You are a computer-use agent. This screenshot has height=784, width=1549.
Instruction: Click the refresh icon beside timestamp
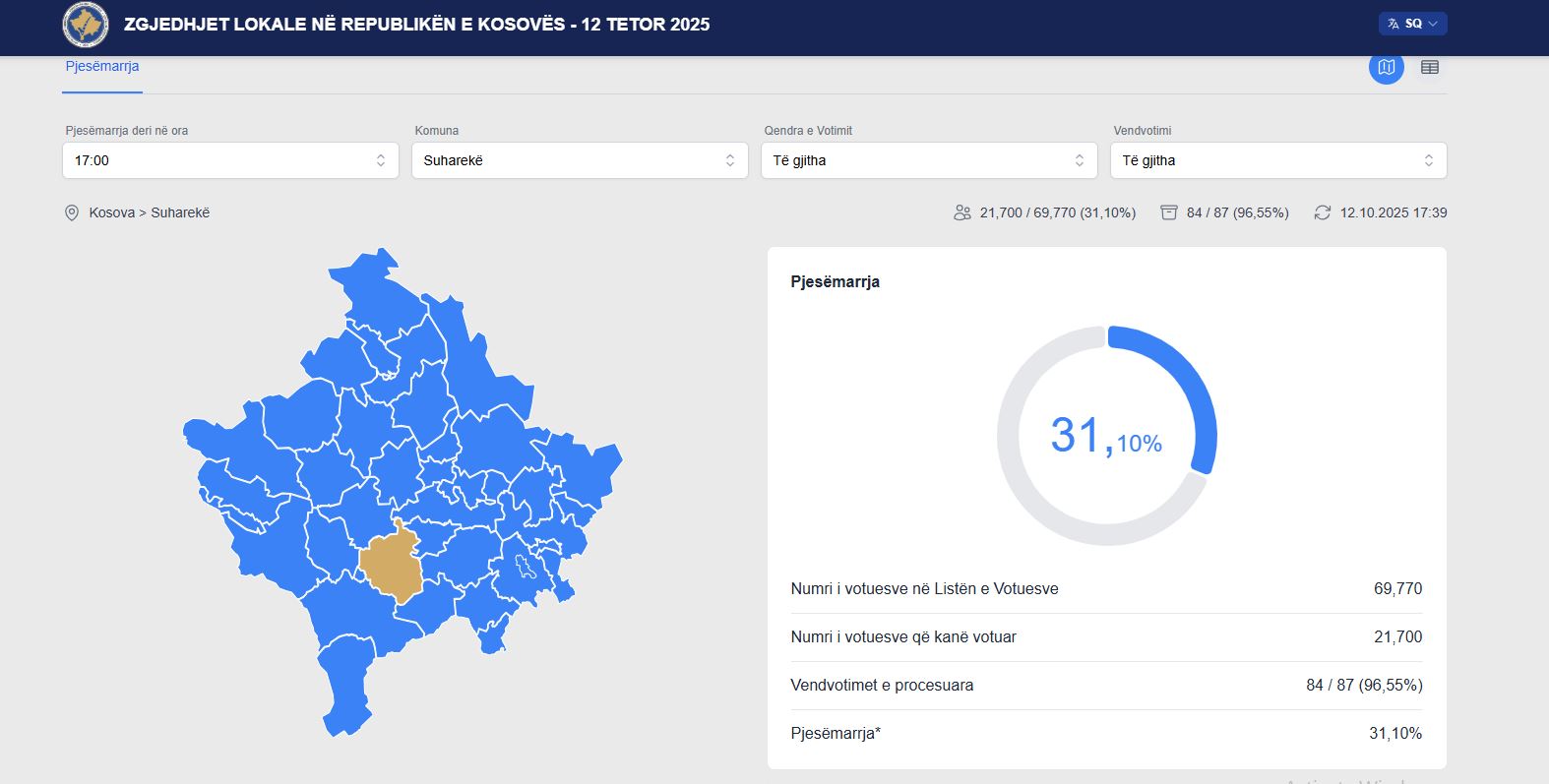coord(1322,212)
